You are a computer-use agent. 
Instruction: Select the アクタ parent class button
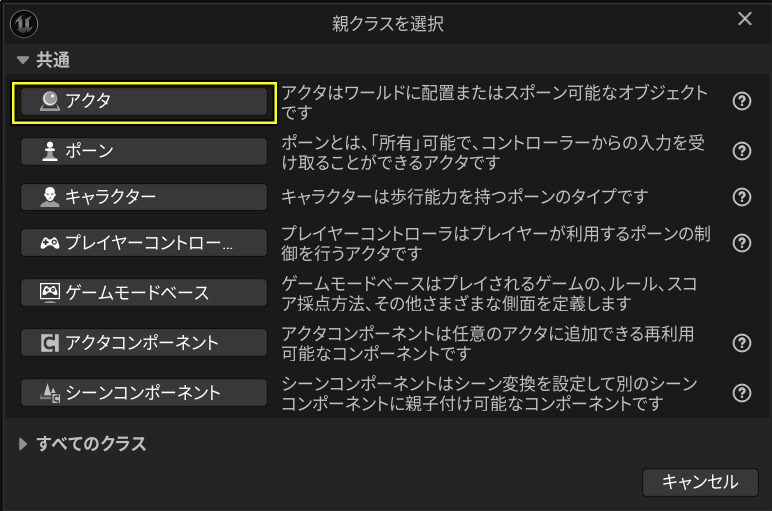(144, 101)
